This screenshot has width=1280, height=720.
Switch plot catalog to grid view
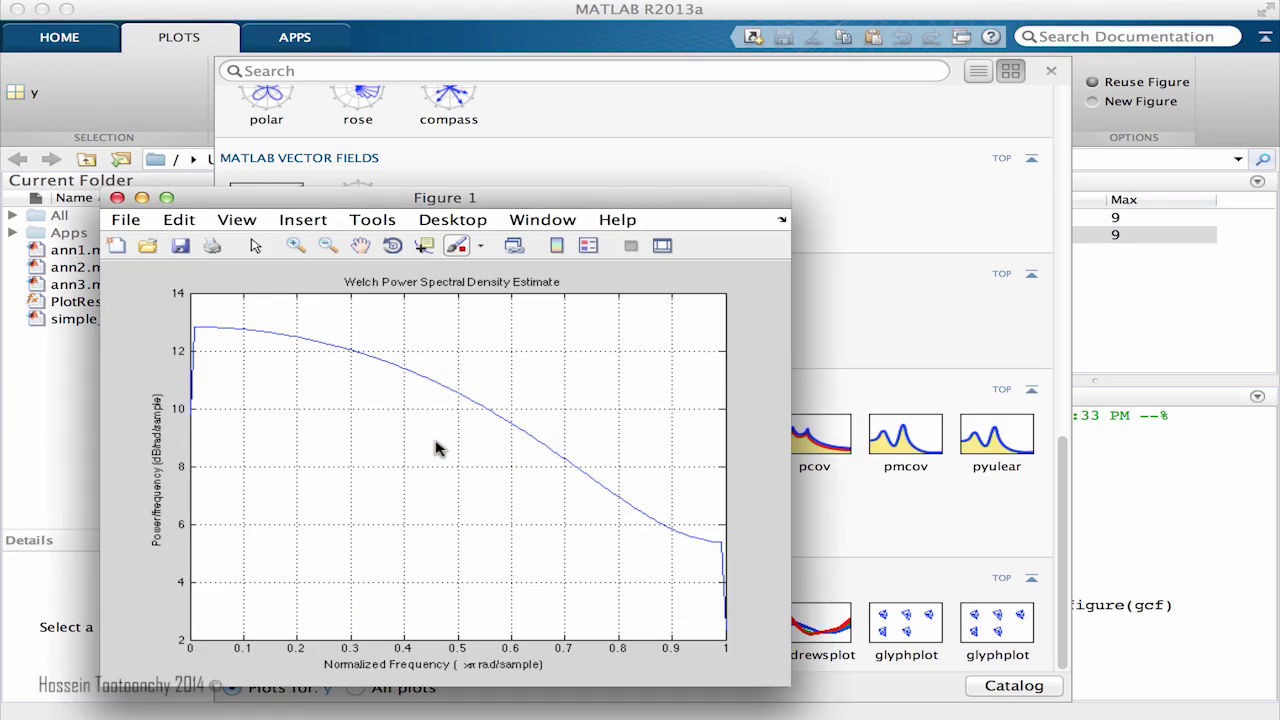1011,71
